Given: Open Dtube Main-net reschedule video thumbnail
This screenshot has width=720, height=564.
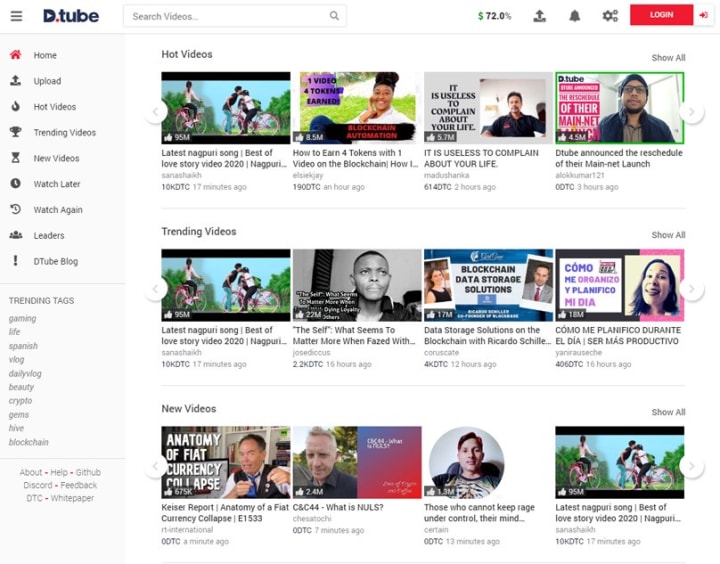Looking at the screenshot, I should pyautogui.click(x=619, y=108).
